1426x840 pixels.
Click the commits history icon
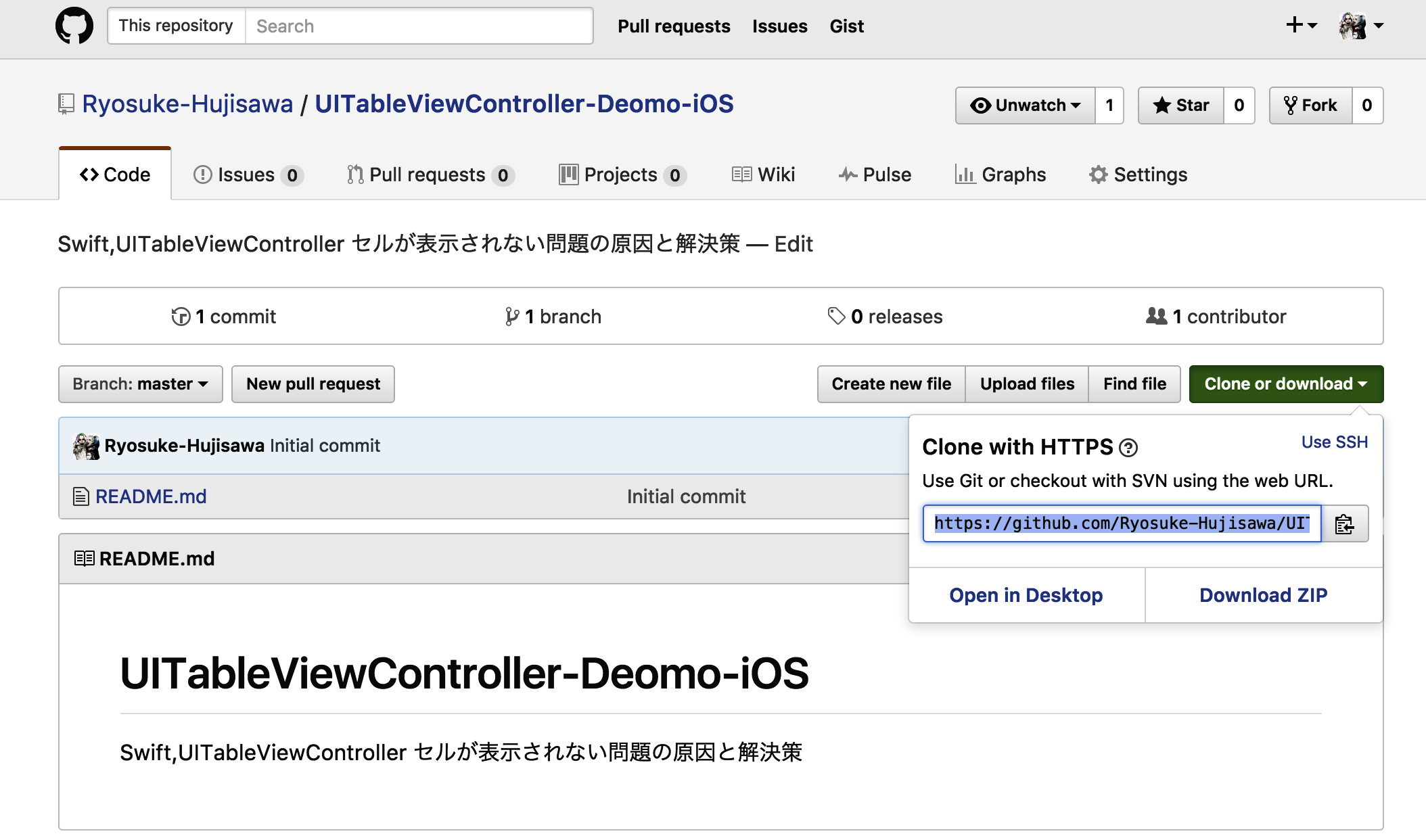[x=181, y=317]
